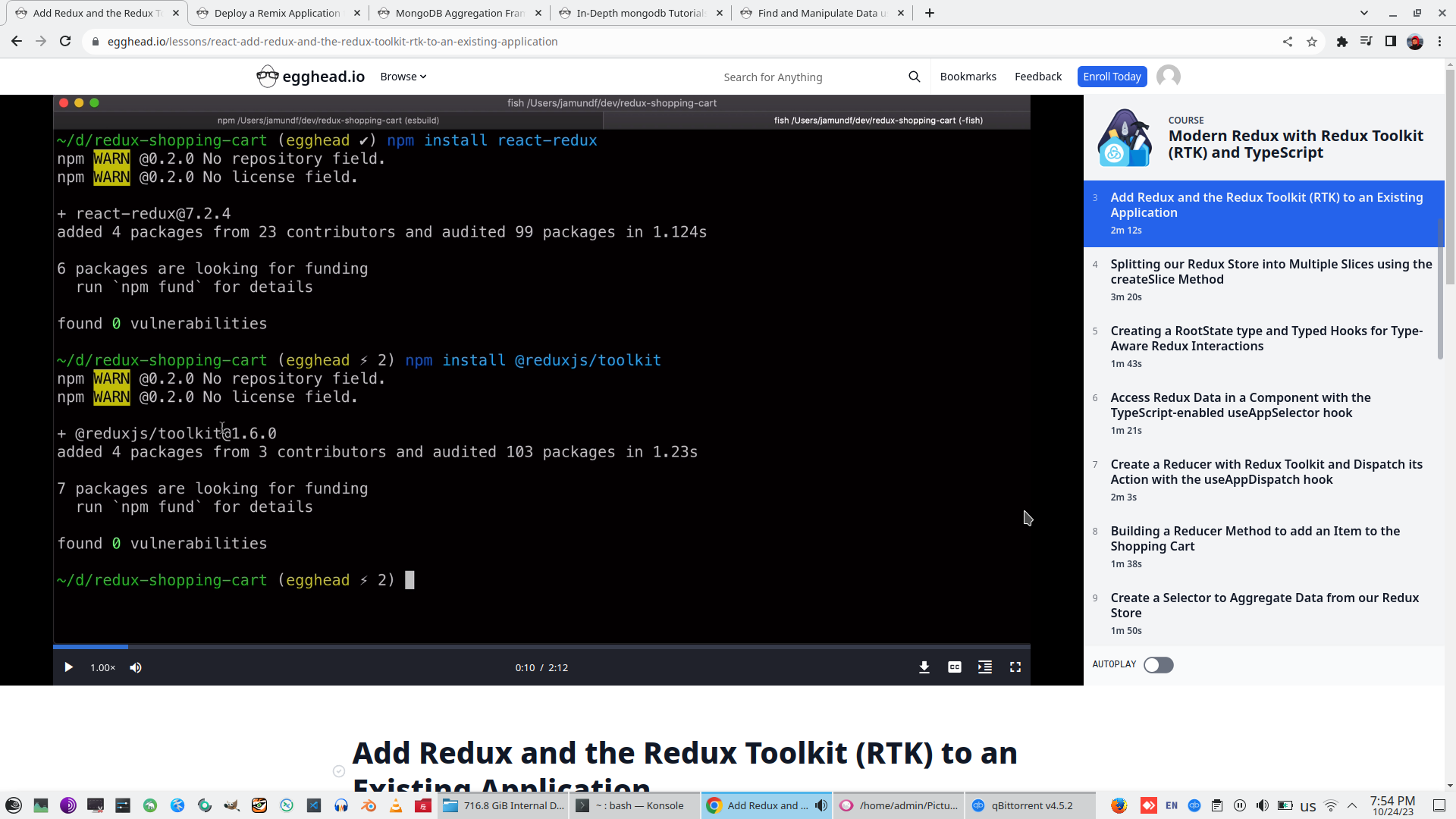The image size is (1456, 819).
Task: Seek forward on the video progress bar
Action: [x=531, y=647]
